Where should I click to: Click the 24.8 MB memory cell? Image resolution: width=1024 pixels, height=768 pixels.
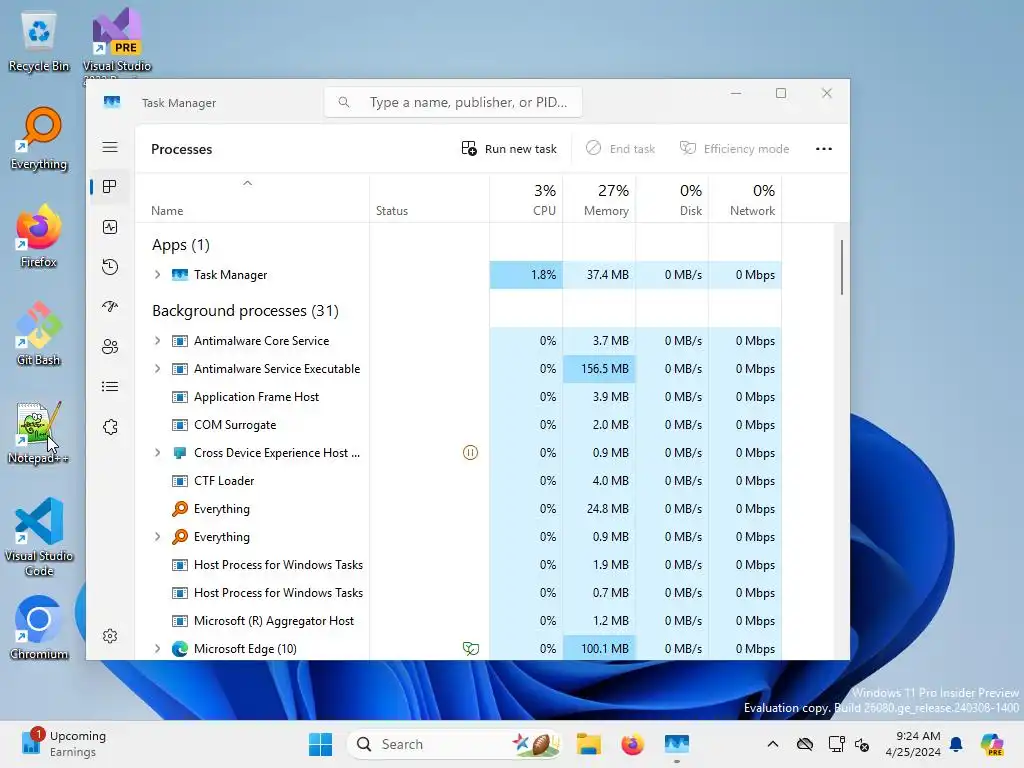(600, 509)
